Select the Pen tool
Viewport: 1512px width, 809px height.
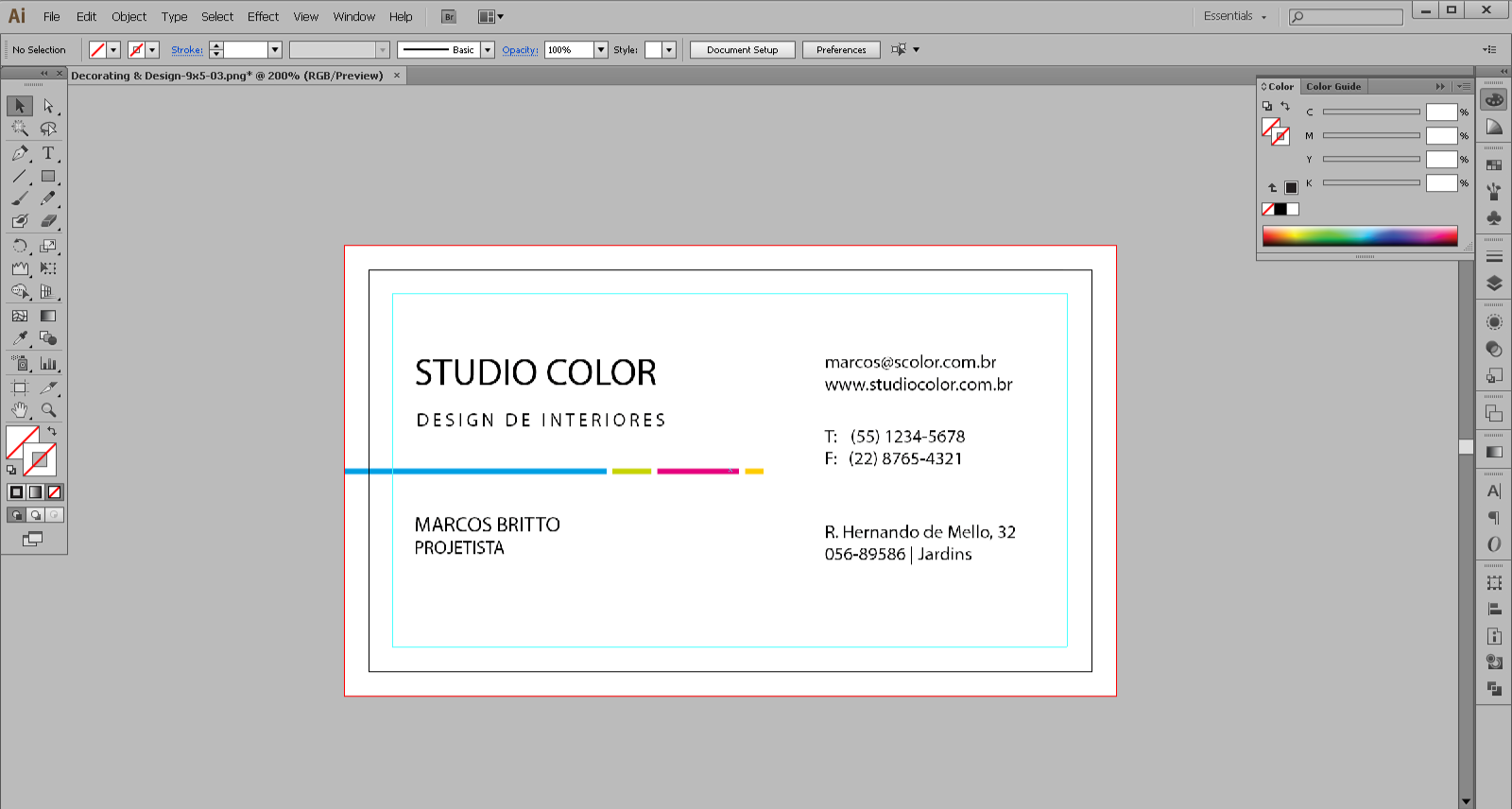20,153
